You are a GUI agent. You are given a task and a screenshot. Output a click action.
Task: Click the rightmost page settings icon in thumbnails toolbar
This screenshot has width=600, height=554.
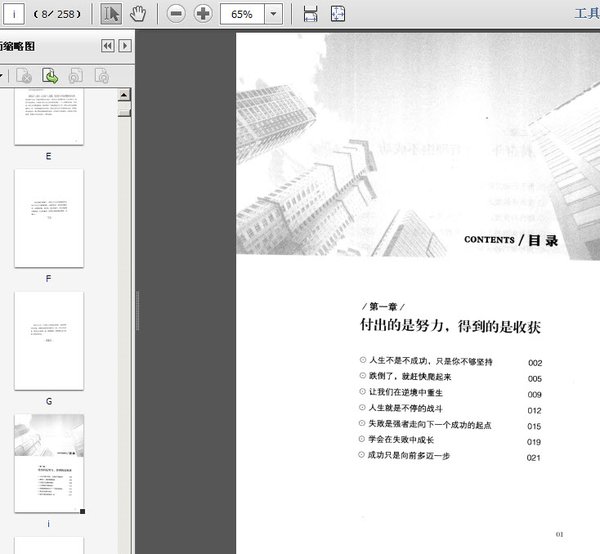(102, 76)
